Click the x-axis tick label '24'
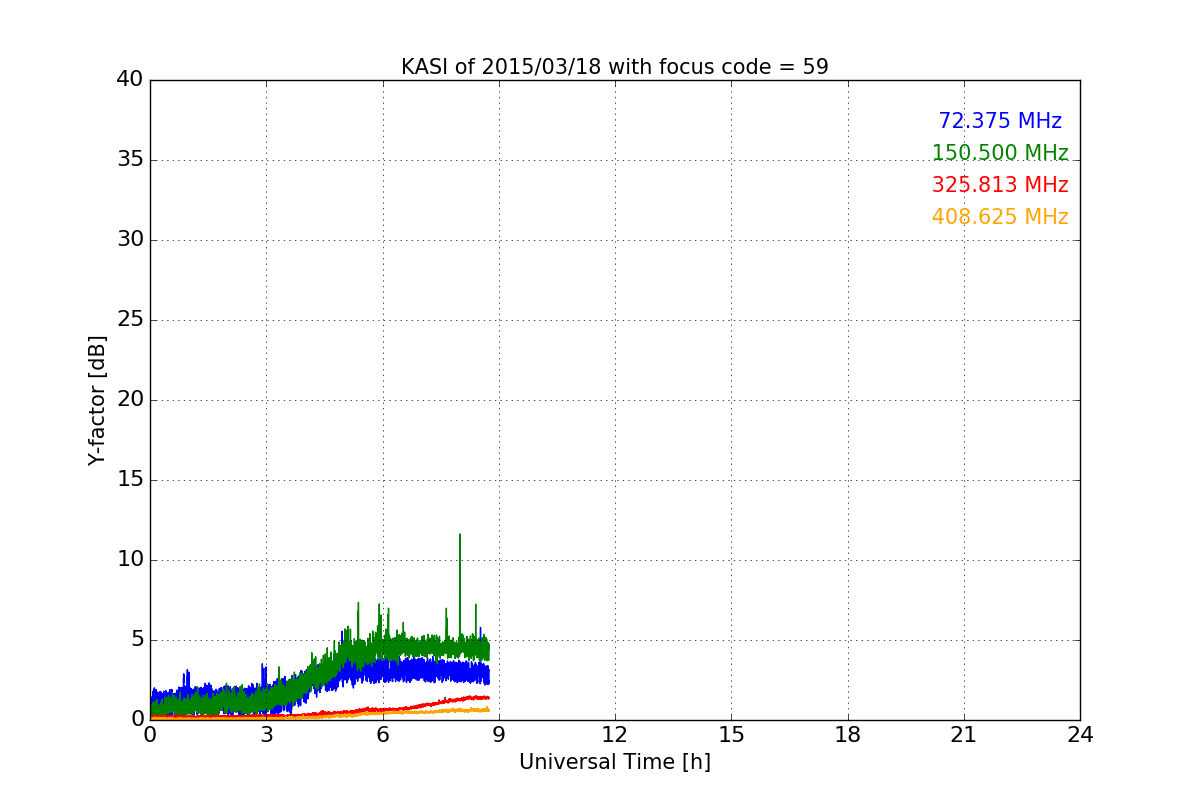1200x800 pixels. tap(1080, 735)
